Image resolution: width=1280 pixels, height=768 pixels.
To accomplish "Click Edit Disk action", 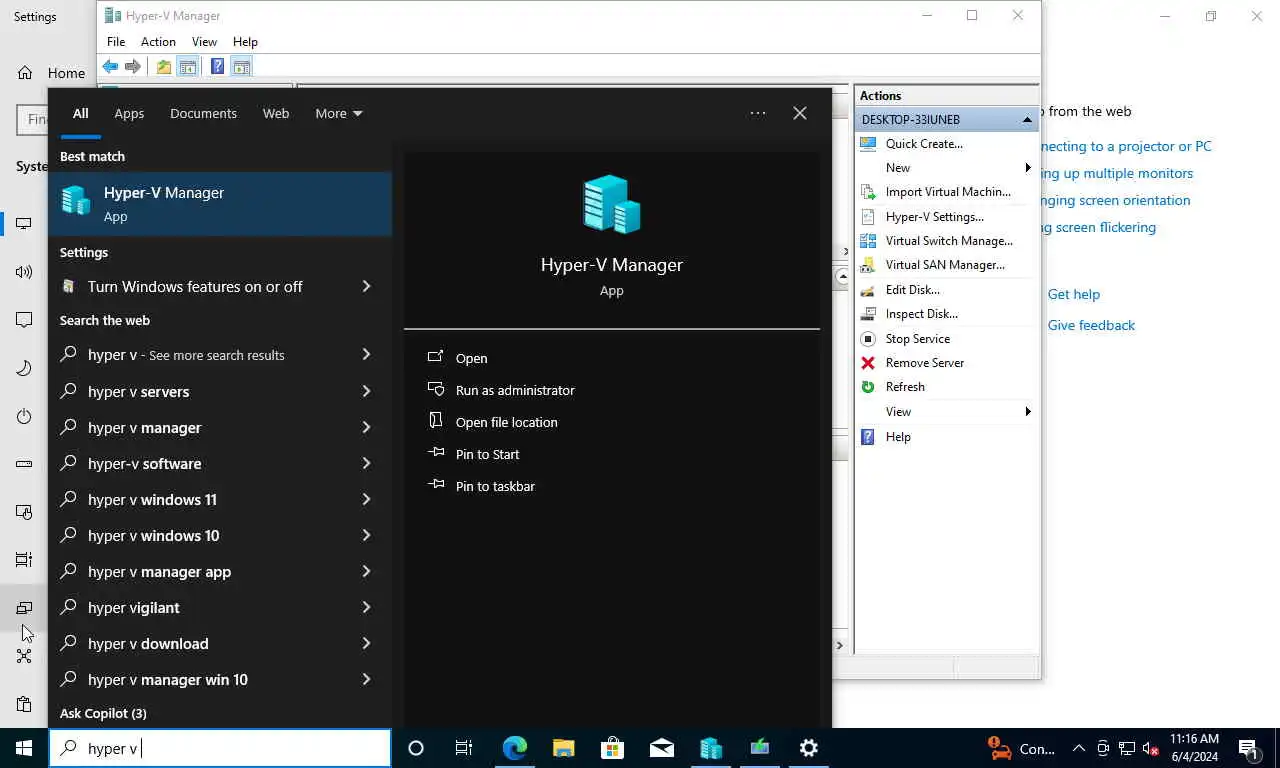I will 912,290.
